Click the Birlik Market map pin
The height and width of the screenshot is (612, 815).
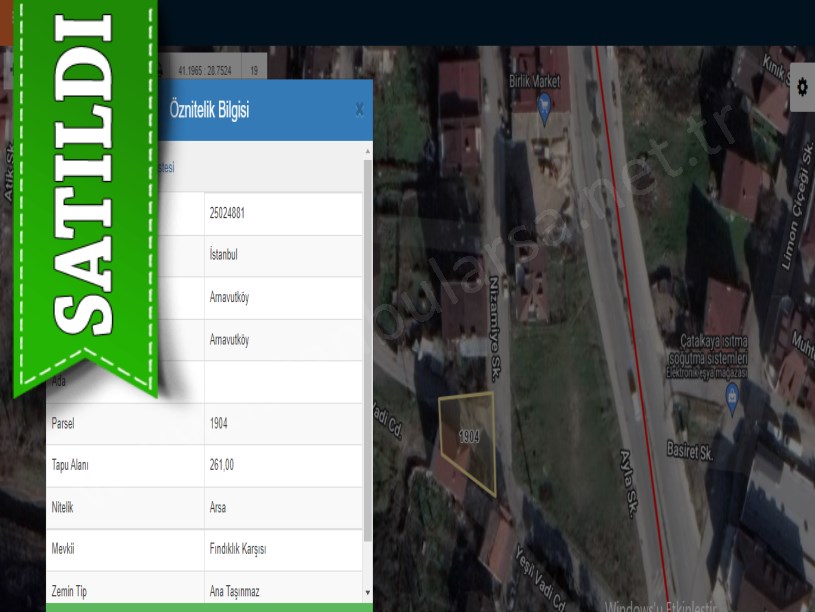[x=545, y=106]
